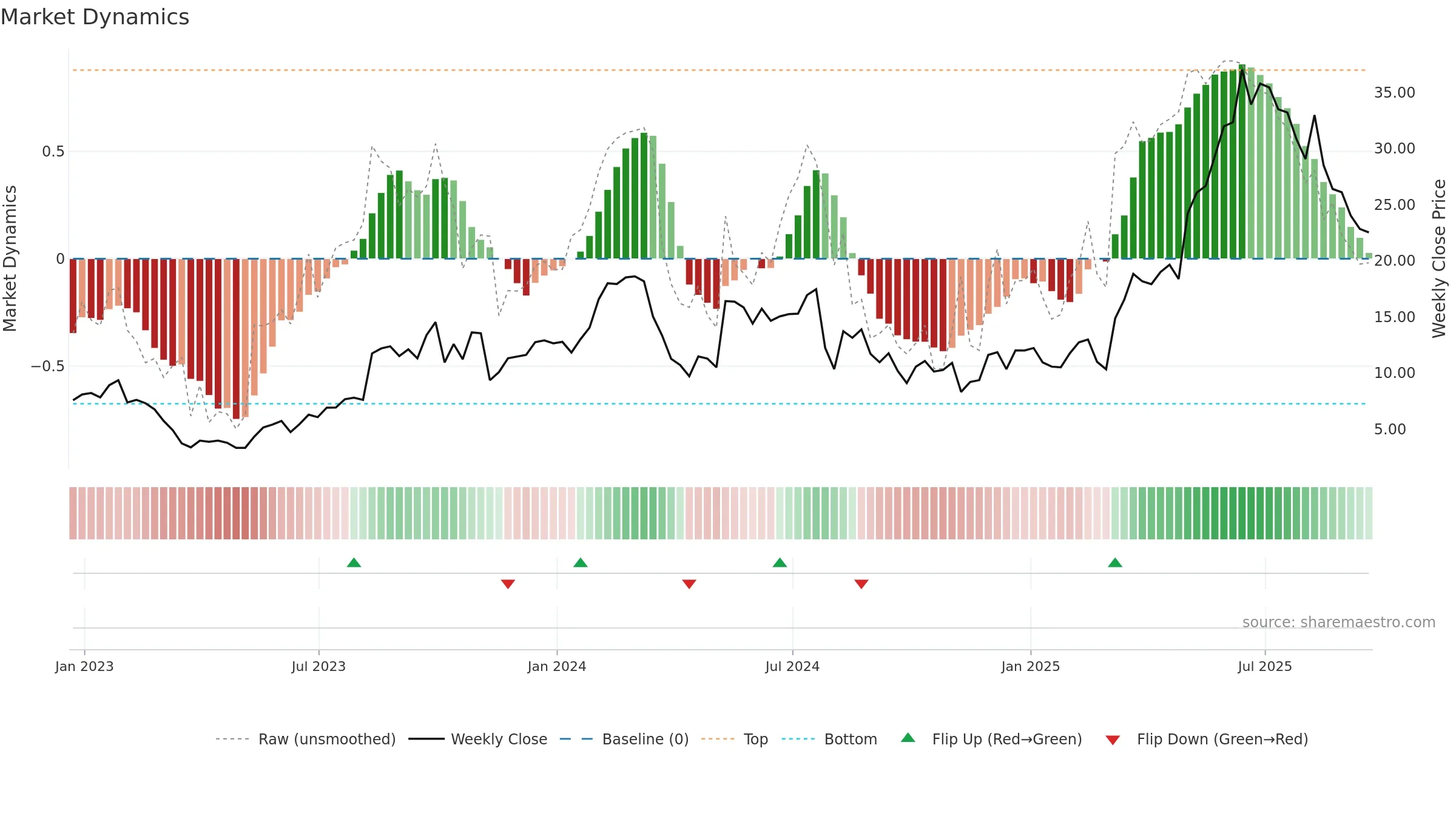This screenshot has width=1456, height=819.
Task: Click the Jan 2024 axis label
Action: [557, 666]
